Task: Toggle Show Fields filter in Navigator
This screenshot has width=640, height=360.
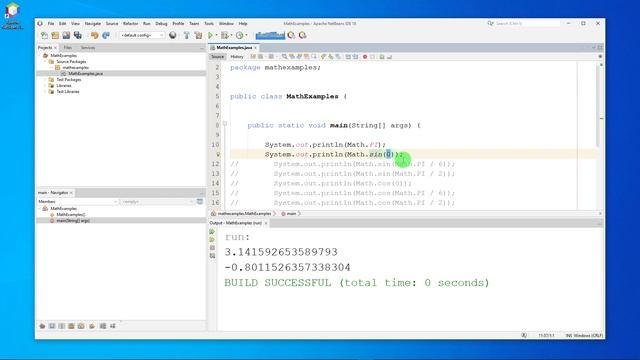Action: pyautogui.click(x=52, y=326)
